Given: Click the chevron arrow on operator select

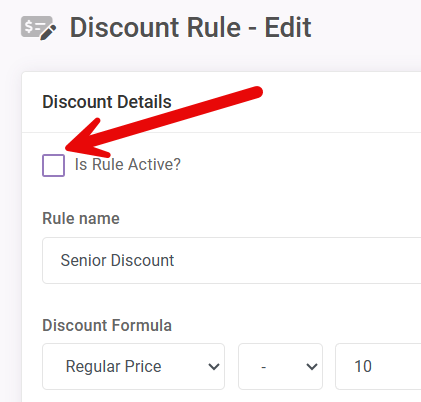Looking at the screenshot, I should pos(312,367).
